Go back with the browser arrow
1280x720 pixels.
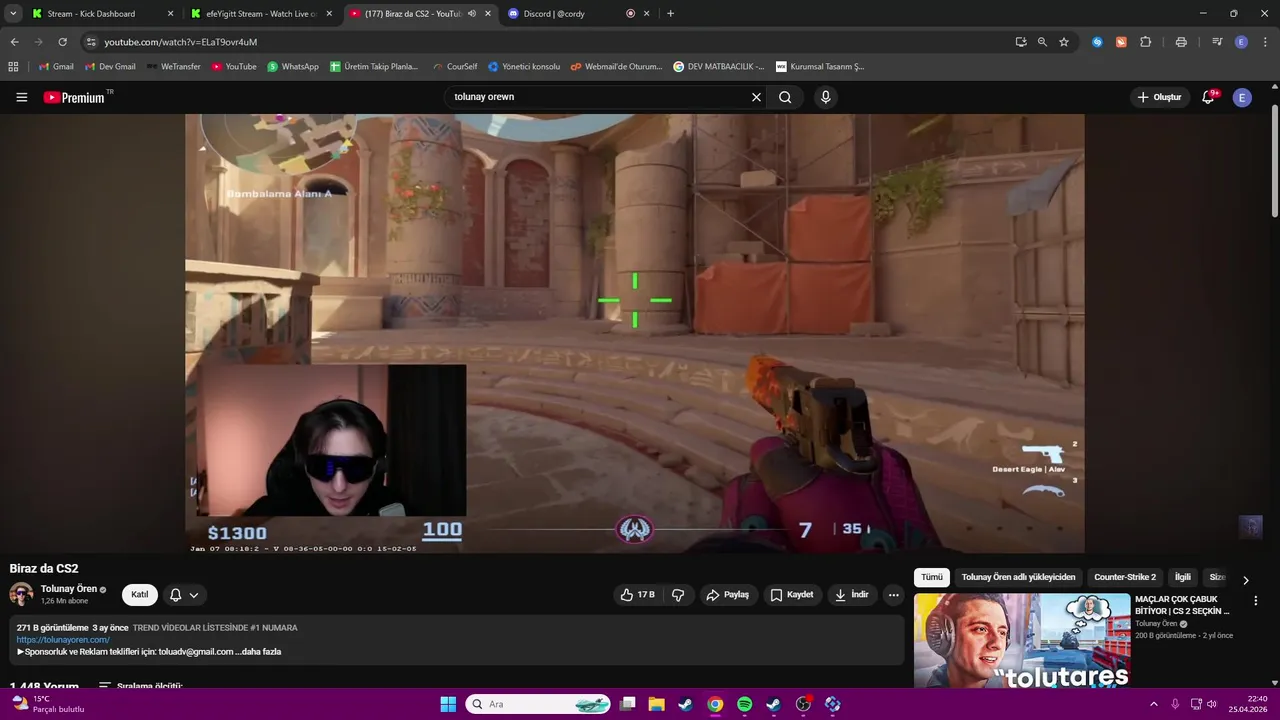click(14, 42)
